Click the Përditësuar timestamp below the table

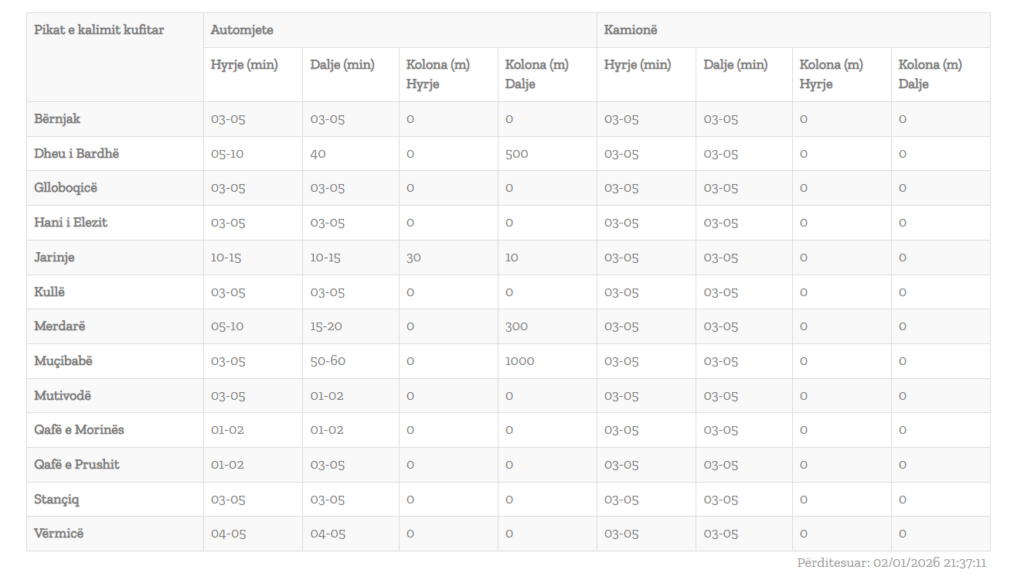click(x=892, y=563)
